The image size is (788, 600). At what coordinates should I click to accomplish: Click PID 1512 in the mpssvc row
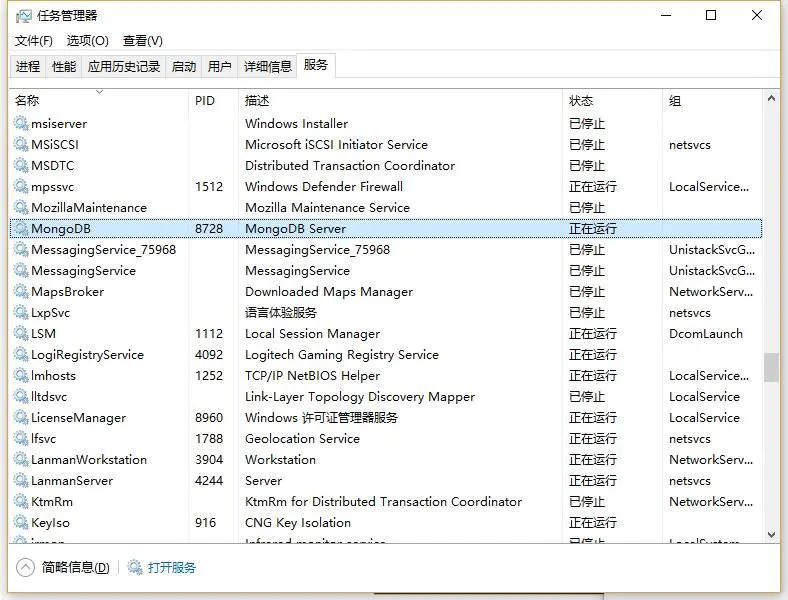point(209,186)
